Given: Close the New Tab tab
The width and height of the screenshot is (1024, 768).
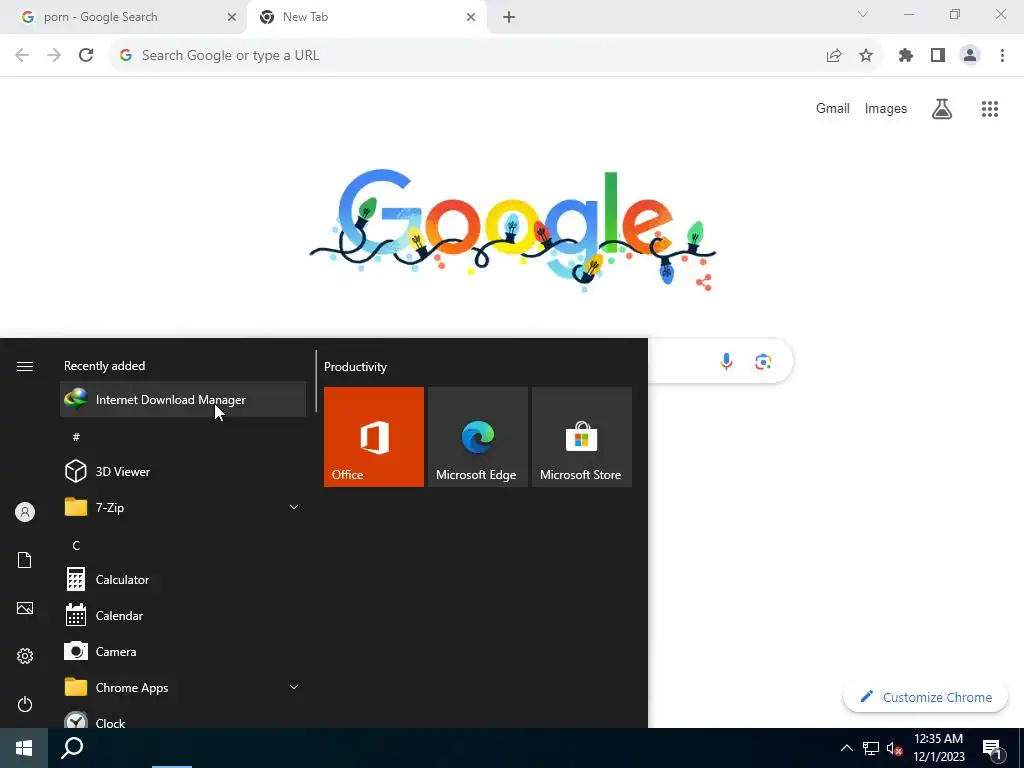Looking at the screenshot, I should pos(471,17).
